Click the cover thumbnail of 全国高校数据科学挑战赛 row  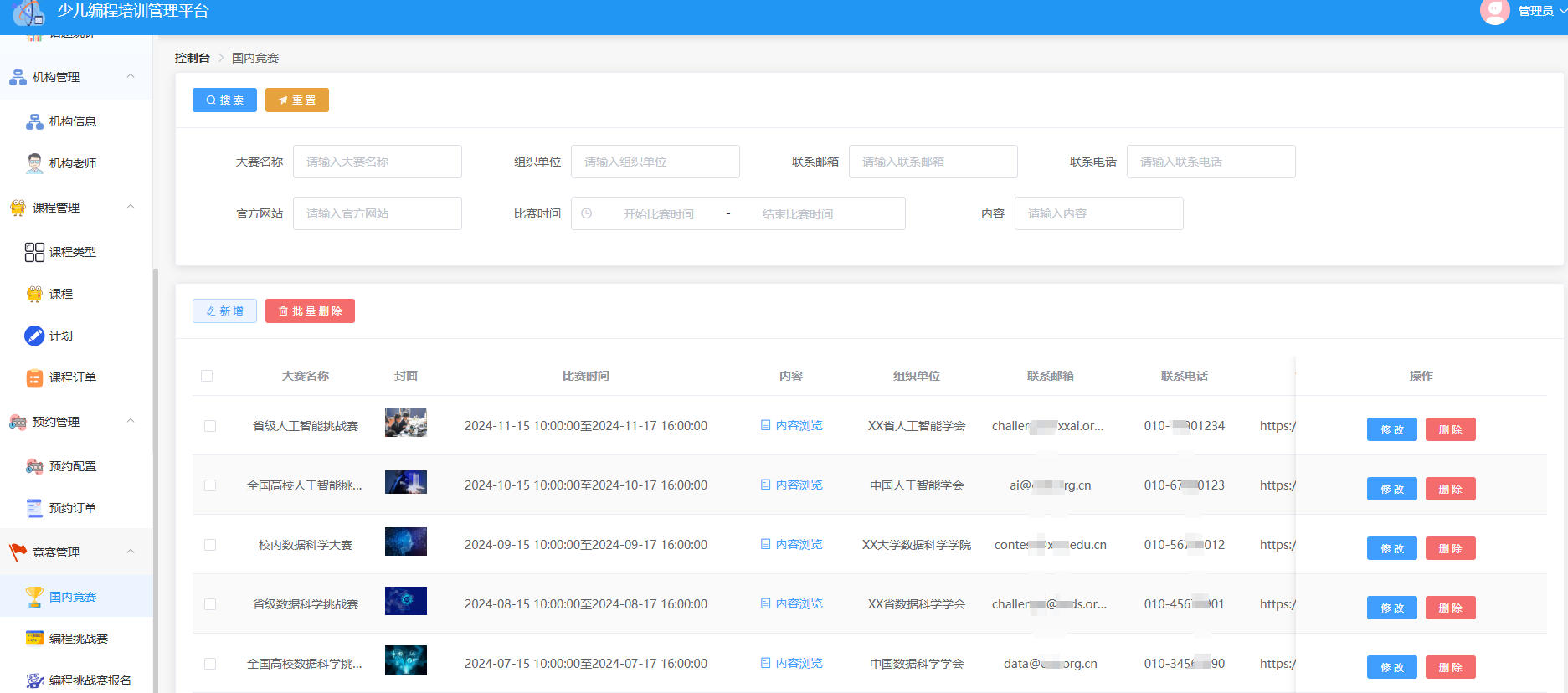click(406, 660)
